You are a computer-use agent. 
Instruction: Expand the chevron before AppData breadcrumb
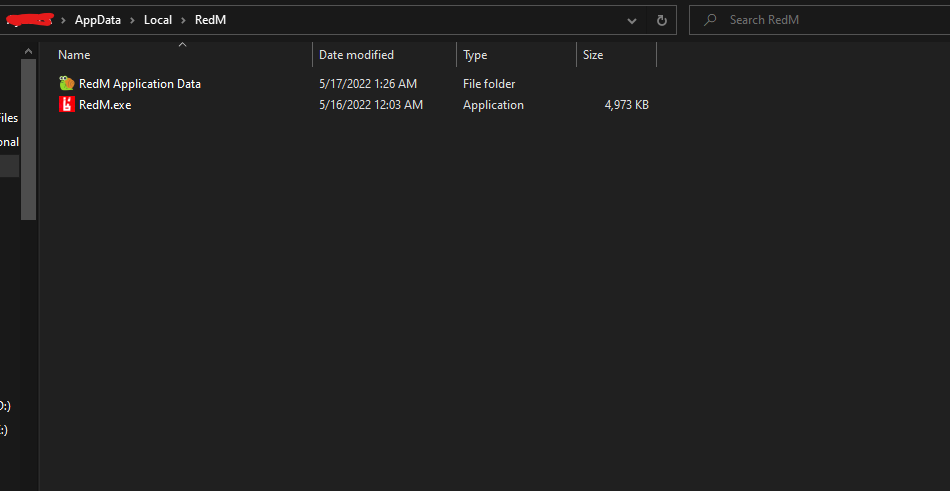tap(63, 20)
